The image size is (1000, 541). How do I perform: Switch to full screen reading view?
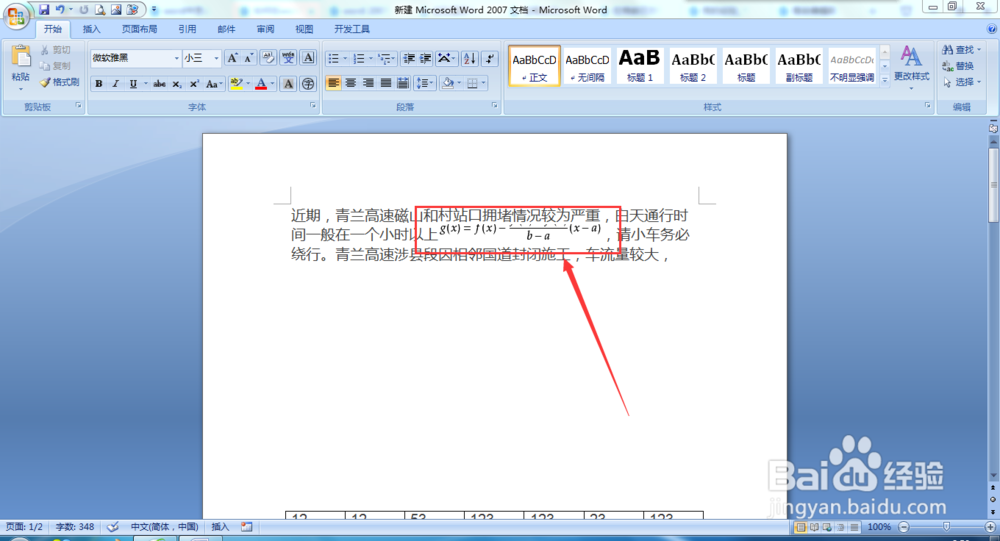point(814,527)
